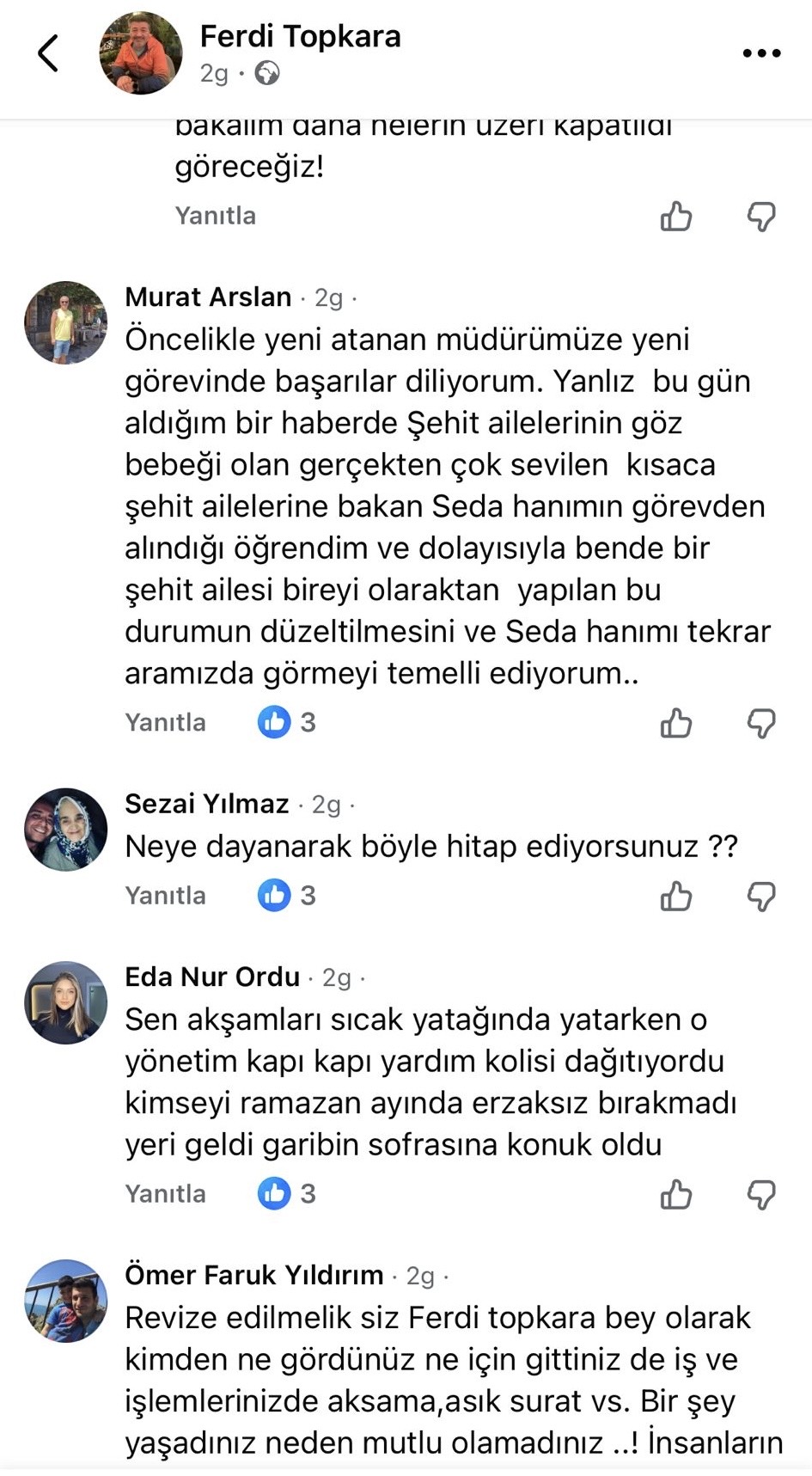812x1476 pixels.
Task: Tap the back arrow at top
Action: [x=49, y=53]
